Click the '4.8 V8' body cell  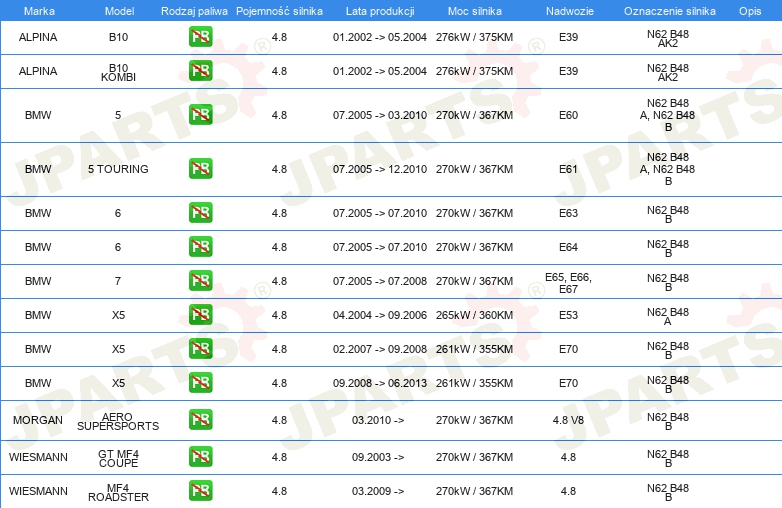point(568,420)
